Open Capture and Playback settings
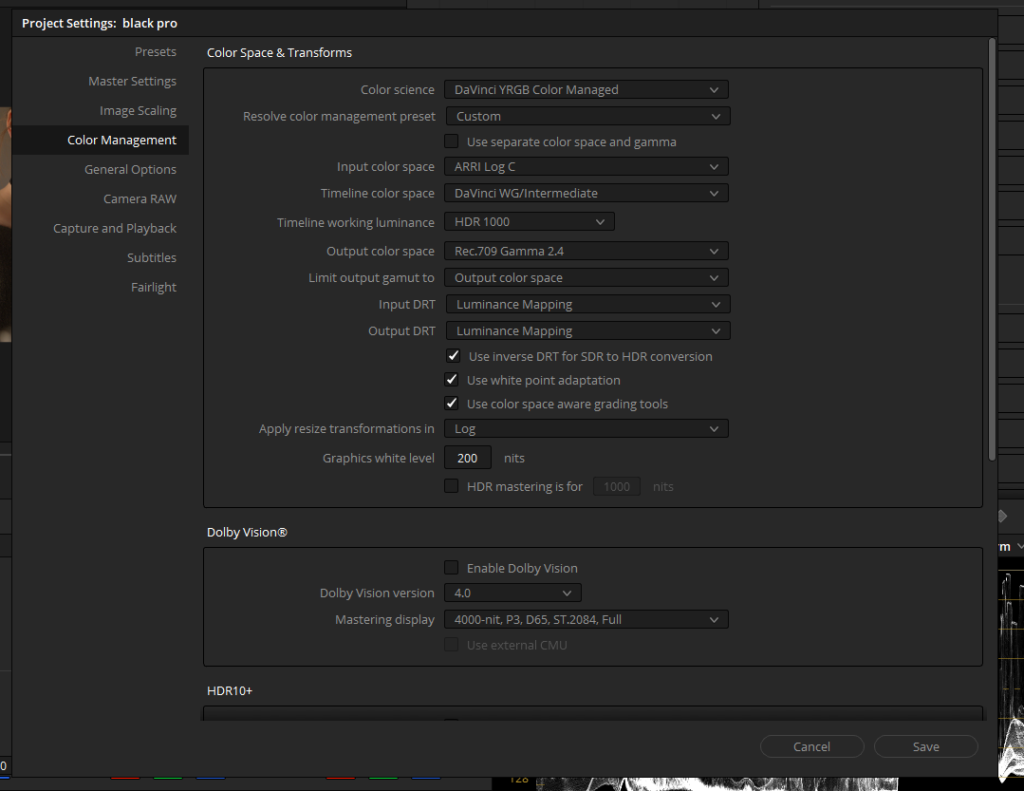1024x791 pixels. [x=114, y=228]
